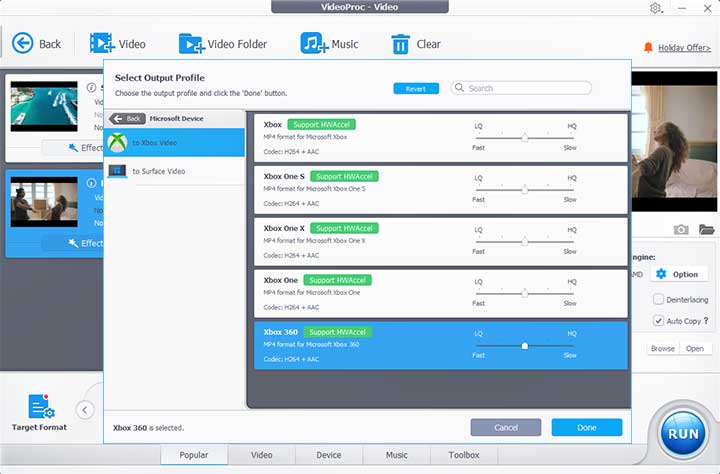The width and height of the screenshot is (720, 474).
Task: Add music with the Music icon
Action: 314,43
